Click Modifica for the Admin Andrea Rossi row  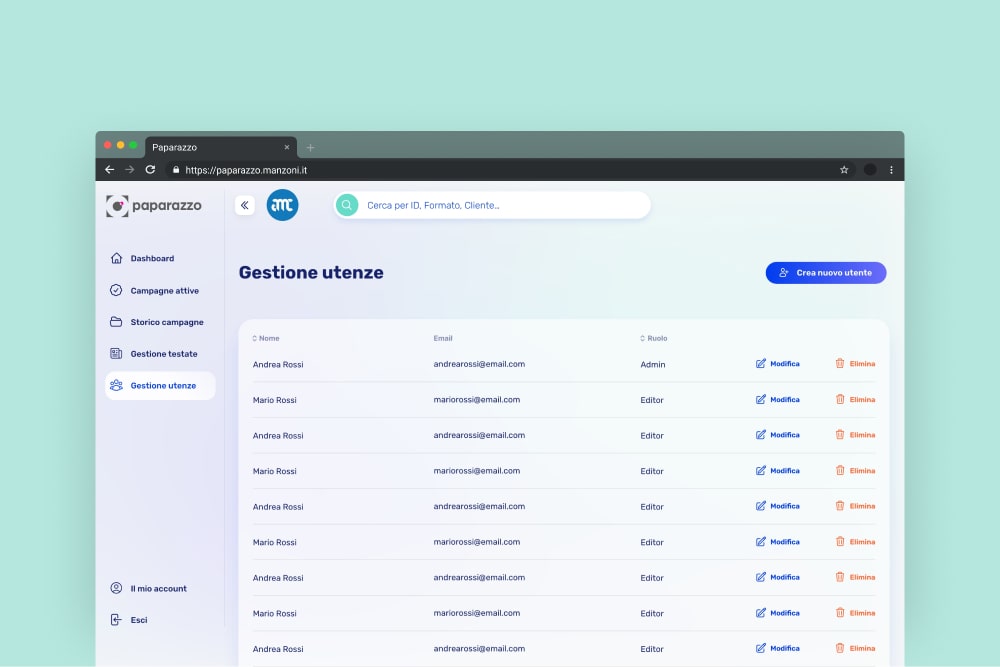pos(777,364)
